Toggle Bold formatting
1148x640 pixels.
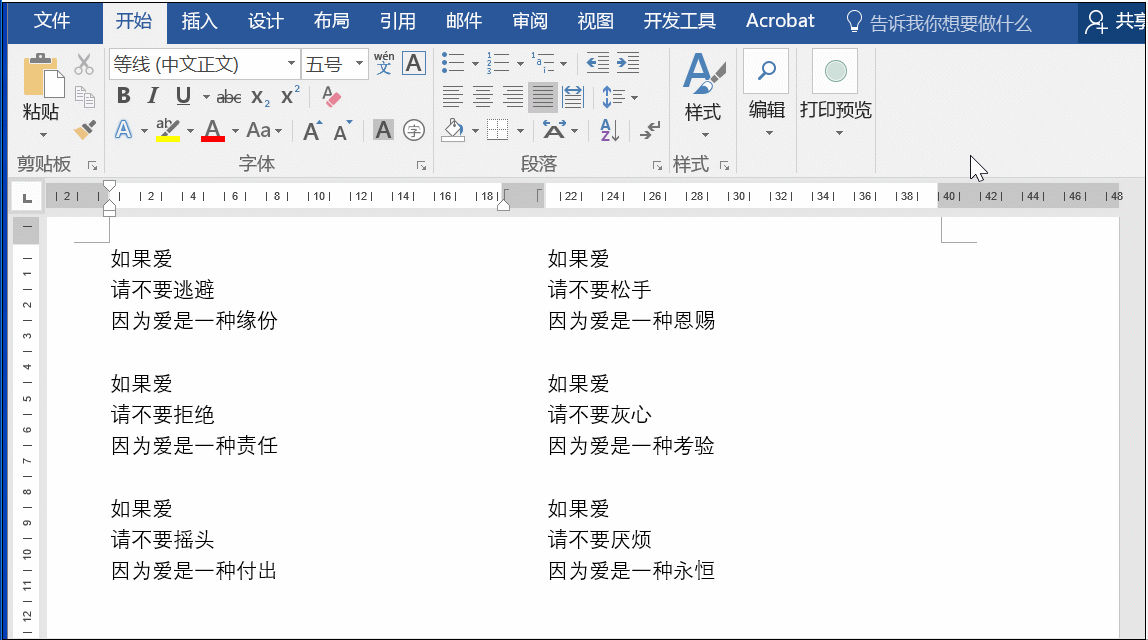123,96
